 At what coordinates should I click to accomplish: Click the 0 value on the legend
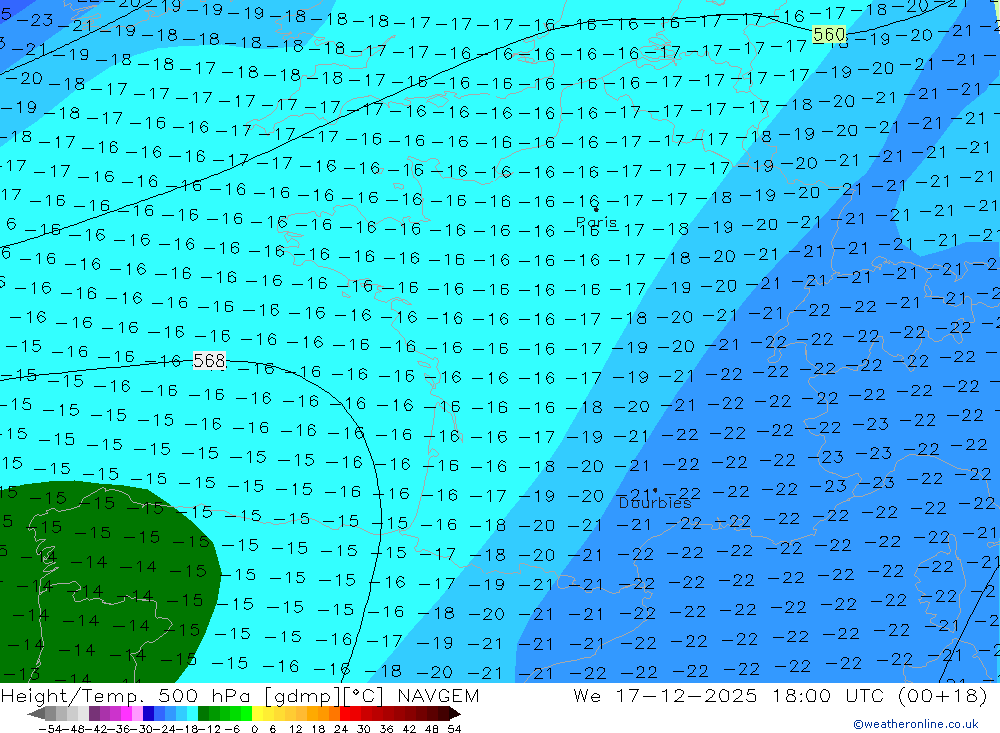click(254, 729)
